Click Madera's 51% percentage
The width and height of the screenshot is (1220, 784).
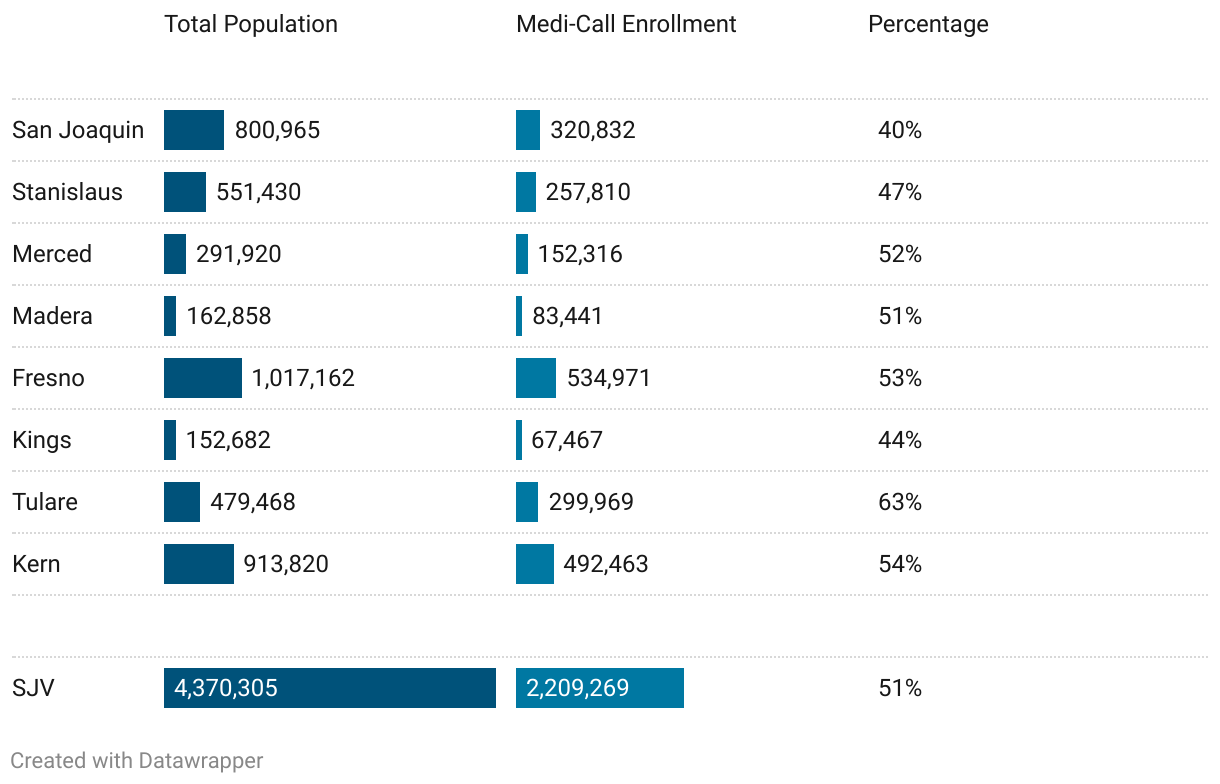point(900,316)
